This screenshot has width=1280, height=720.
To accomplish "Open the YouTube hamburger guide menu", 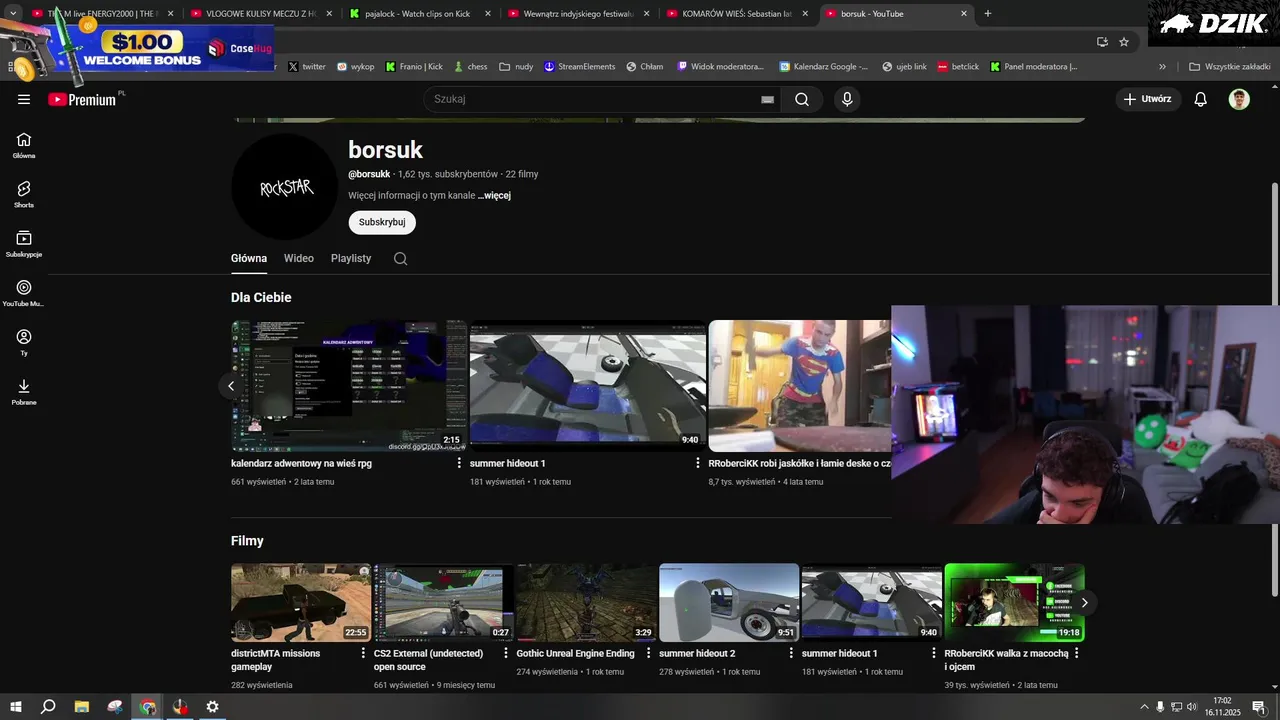I will tap(24, 99).
